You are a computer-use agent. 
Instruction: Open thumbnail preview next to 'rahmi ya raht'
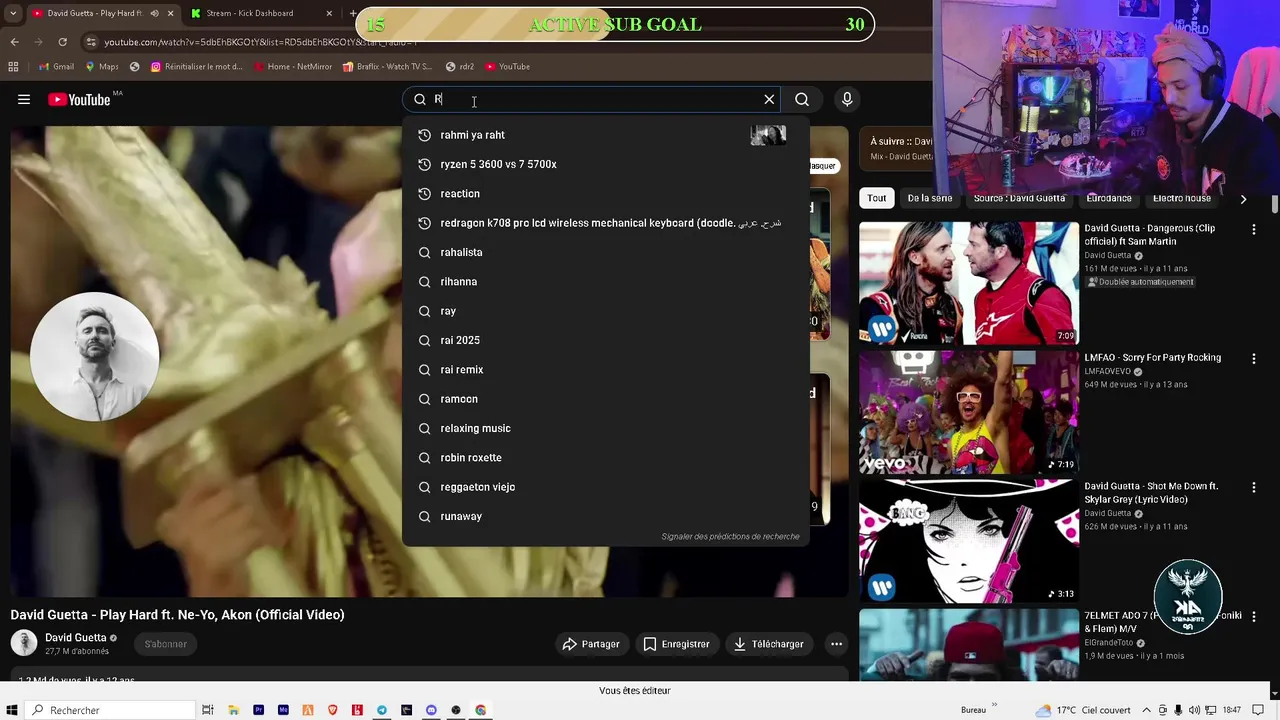click(768, 135)
